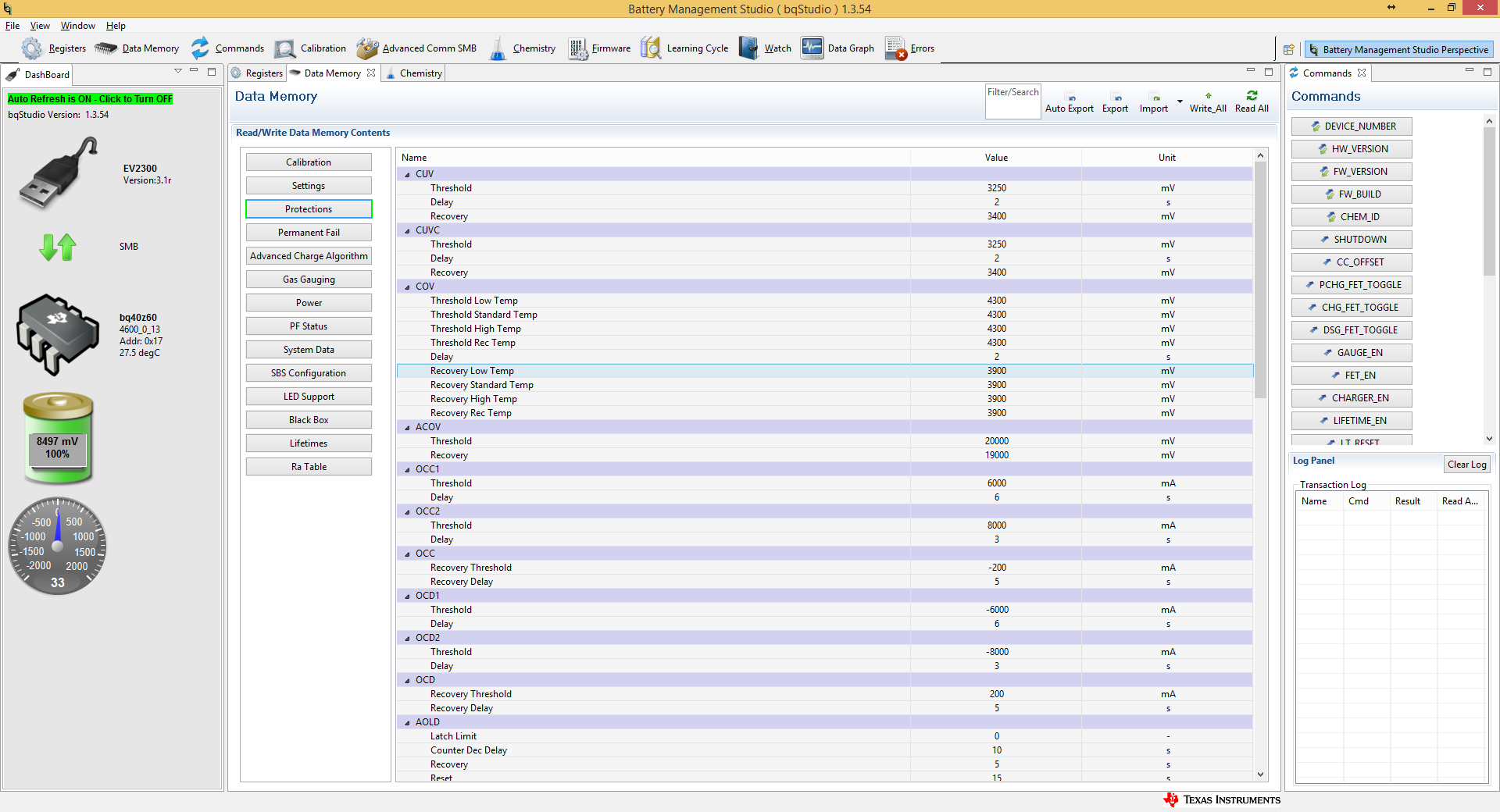1500x812 pixels.
Task: Click the Open Perspective icon
Action: (x=1289, y=49)
